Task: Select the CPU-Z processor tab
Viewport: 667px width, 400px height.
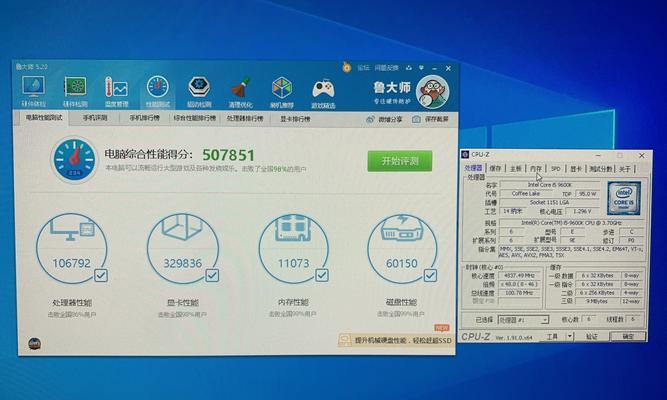Action: tap(473, 169)
